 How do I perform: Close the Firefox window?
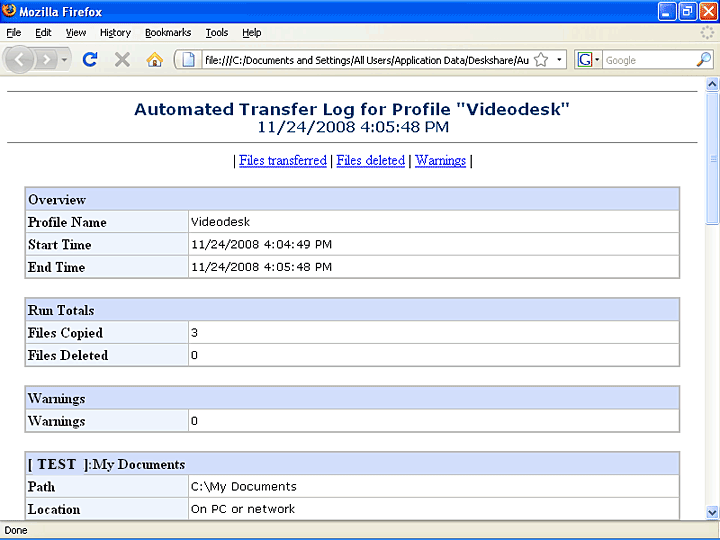(708, 11)
